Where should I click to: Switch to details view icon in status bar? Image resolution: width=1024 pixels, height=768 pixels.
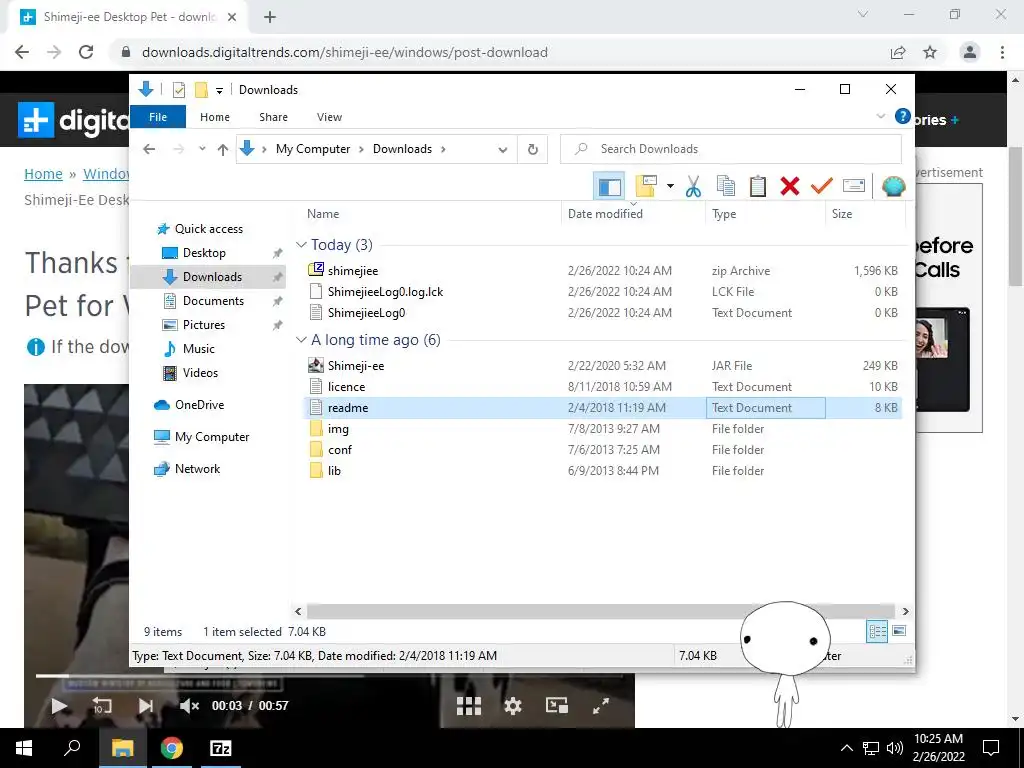click(x=877, y=631)
